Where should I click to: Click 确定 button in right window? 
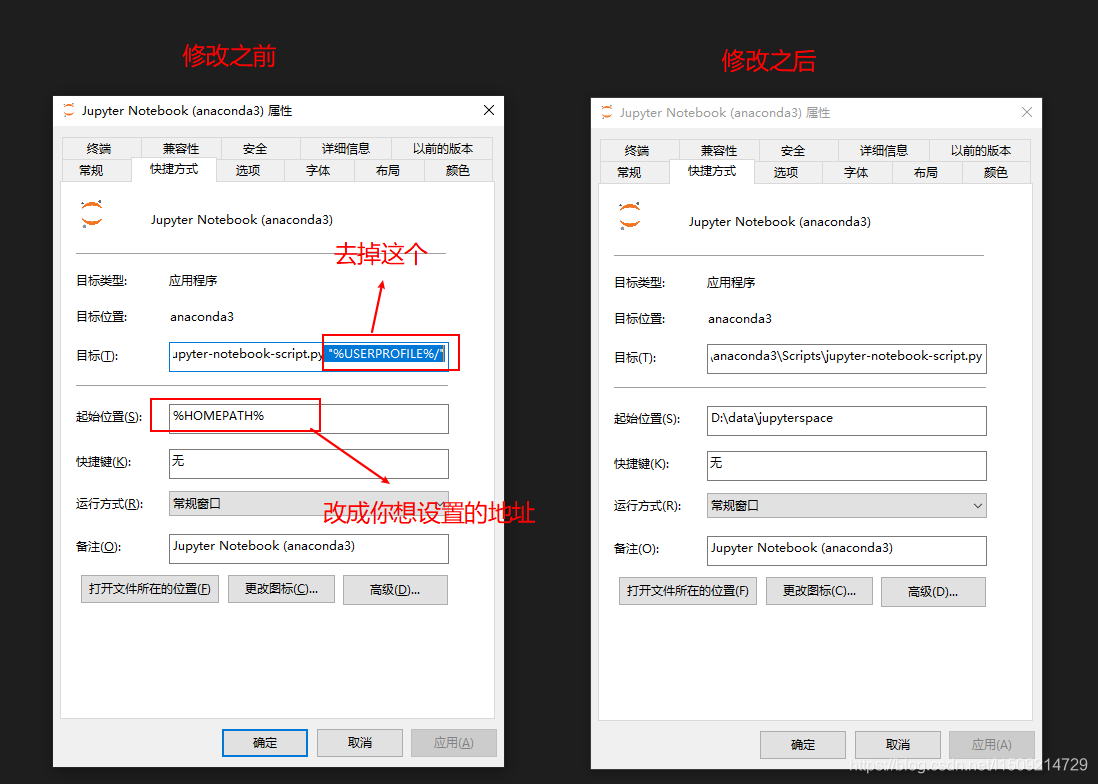coord(802,745)
